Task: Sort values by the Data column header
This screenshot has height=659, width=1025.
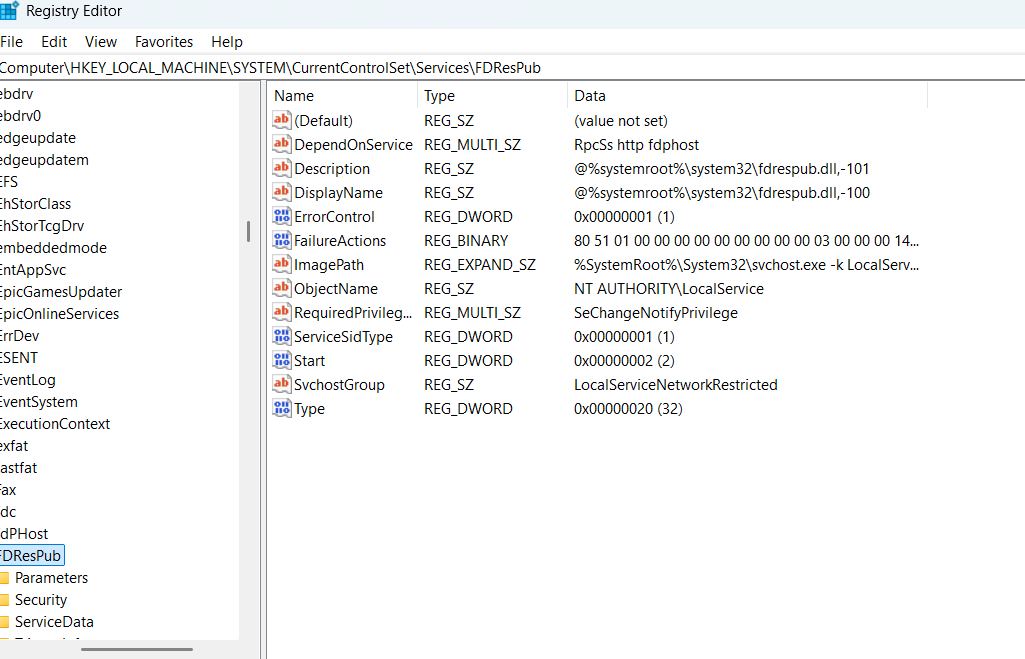Action: click(x=747, y=95)
